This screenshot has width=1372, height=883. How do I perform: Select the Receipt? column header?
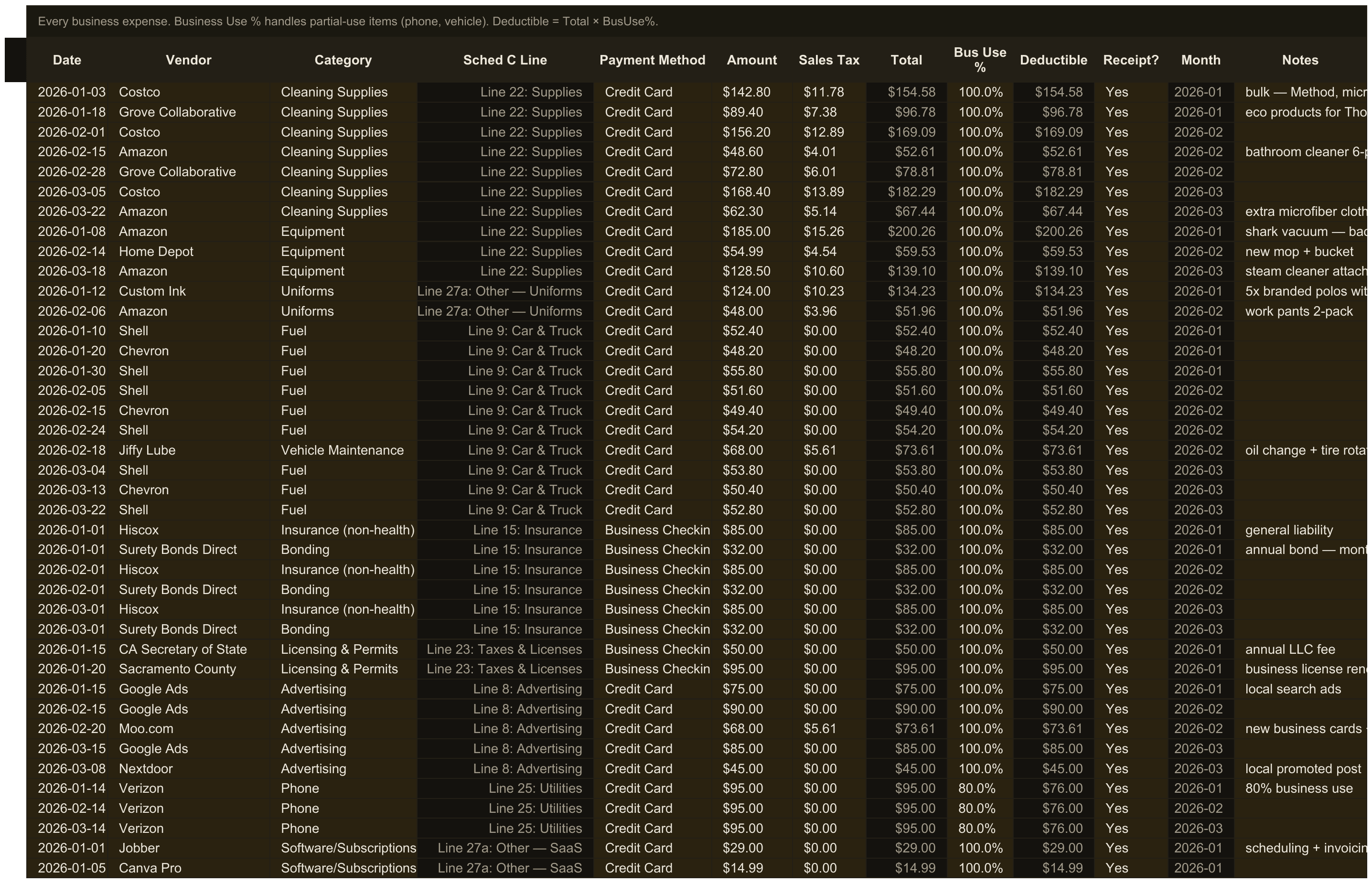point(1131,60)
